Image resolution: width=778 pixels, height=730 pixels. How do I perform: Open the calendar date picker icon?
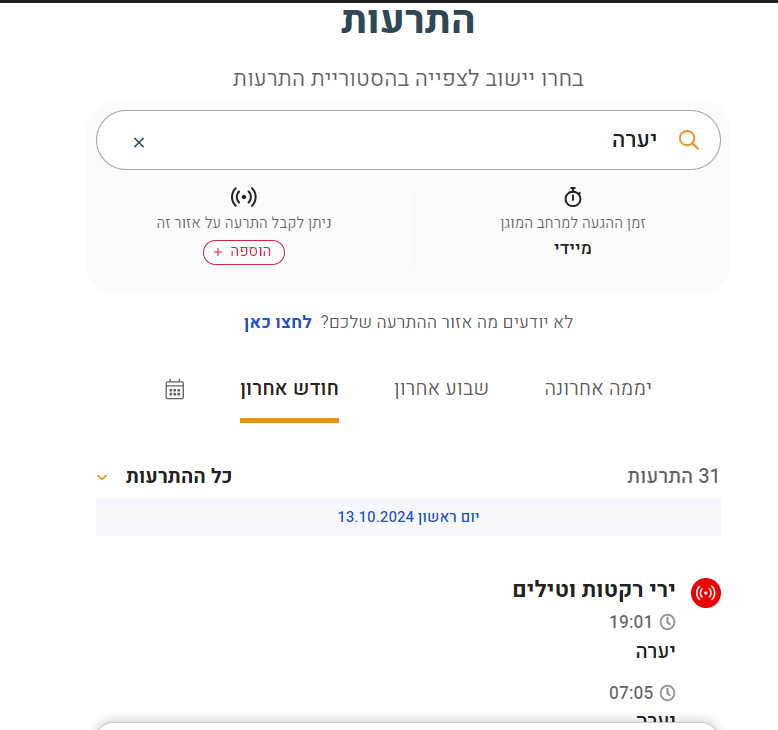point(175,389)
